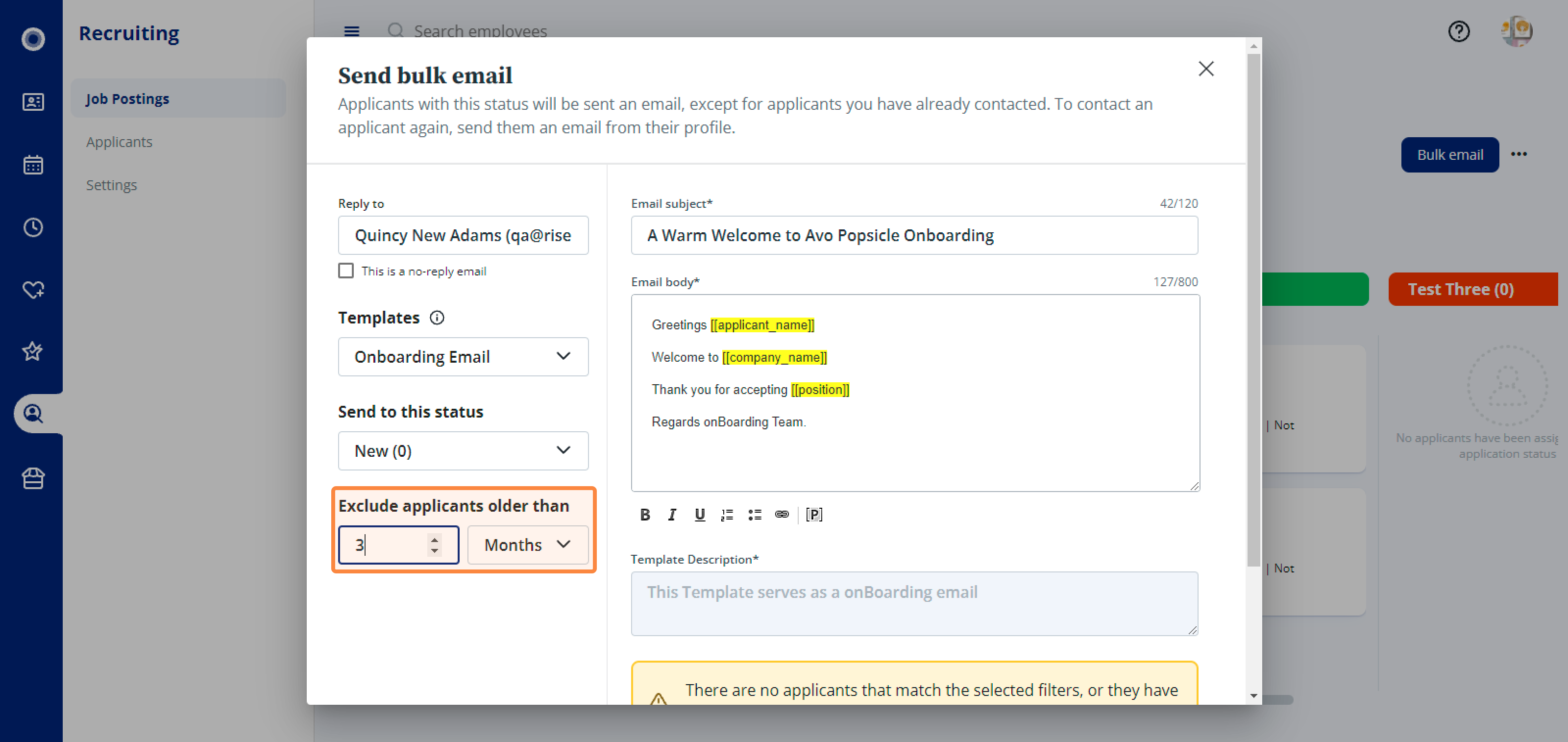Image resolution: width=1568 pixels, height=742 pixels.
Task: Click the 'Send bulk email' title
Action: pyautogui.click(x=425, y=75)
